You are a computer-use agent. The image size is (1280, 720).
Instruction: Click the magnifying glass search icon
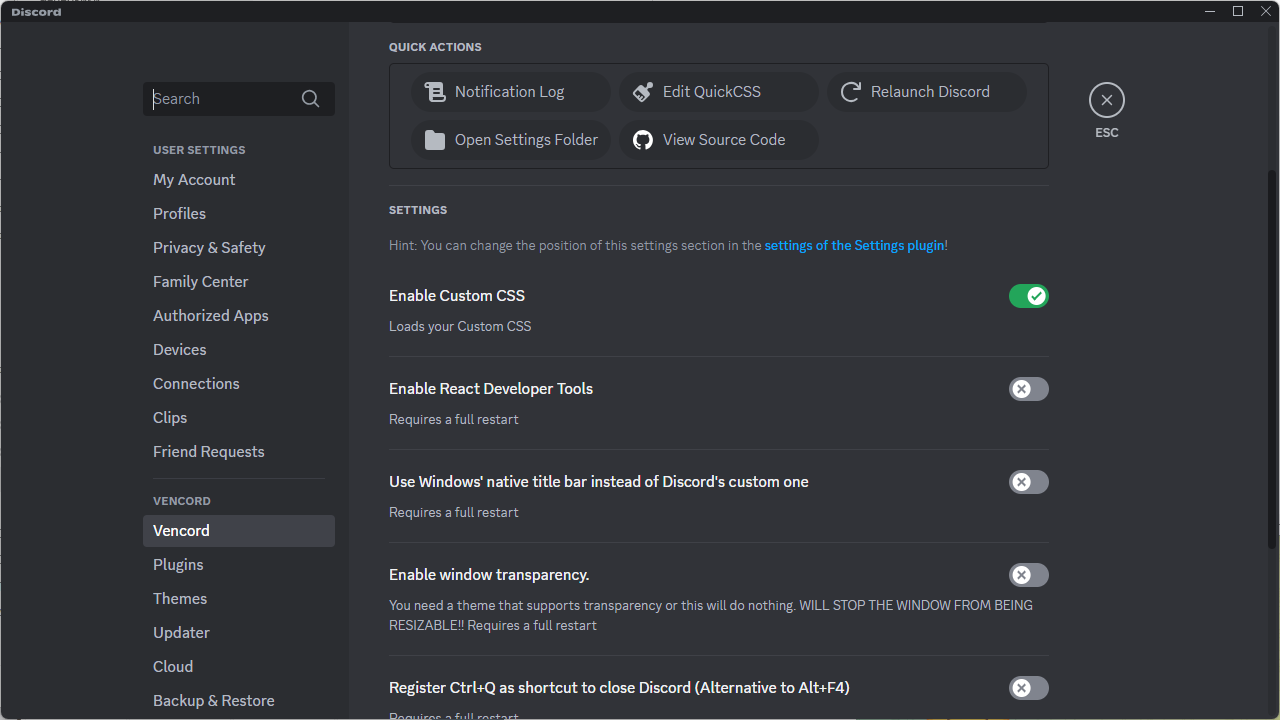pyautogui.click(x=310, y=99)
